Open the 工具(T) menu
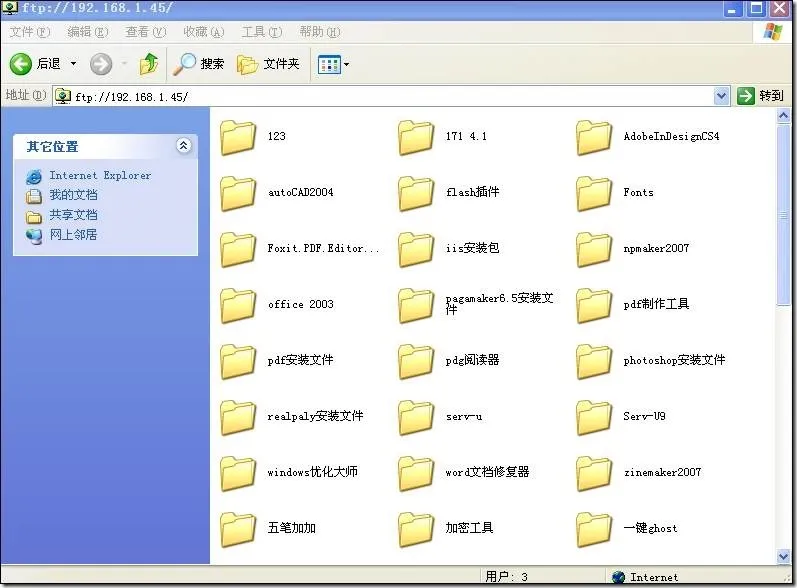Viewport: 797px width, 588px height. point(262,32)
